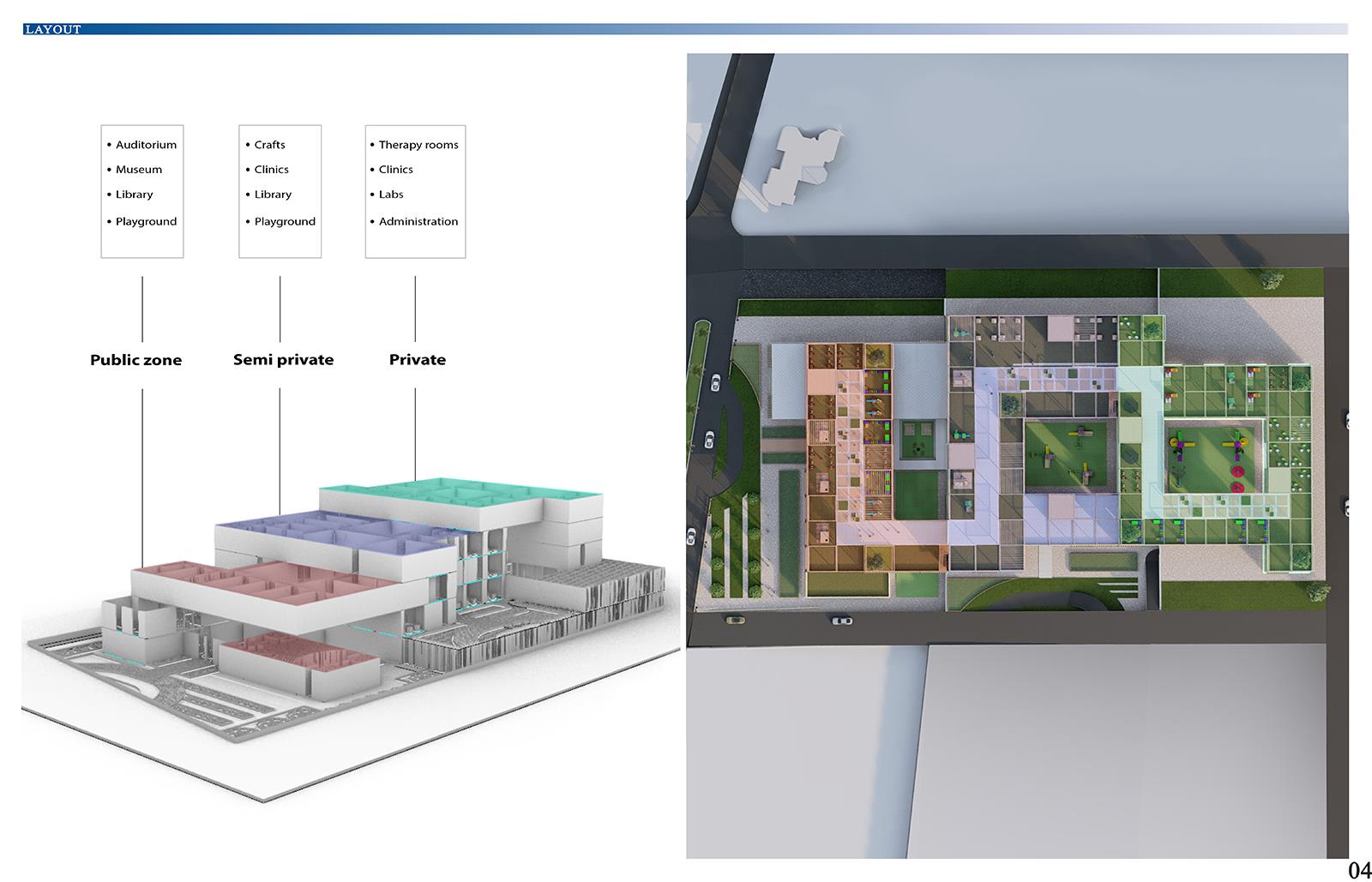The width and height of the screenshot is (1372, 882).
Task: Select the Administration bullet item
Action: pyautogui.click(x=418, y=221)
